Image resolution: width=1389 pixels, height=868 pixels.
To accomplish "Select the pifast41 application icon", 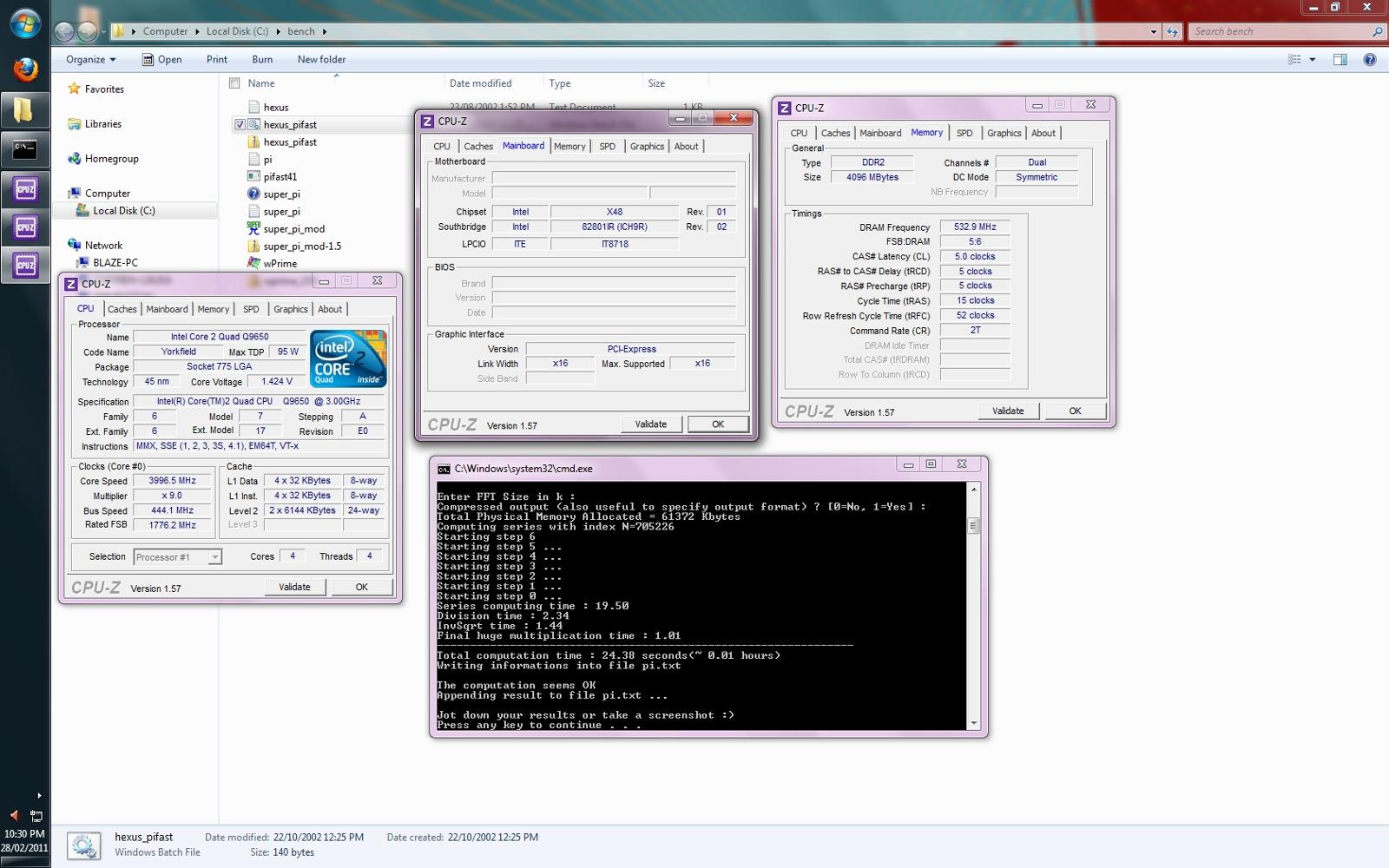I will (x=253, y=176).
